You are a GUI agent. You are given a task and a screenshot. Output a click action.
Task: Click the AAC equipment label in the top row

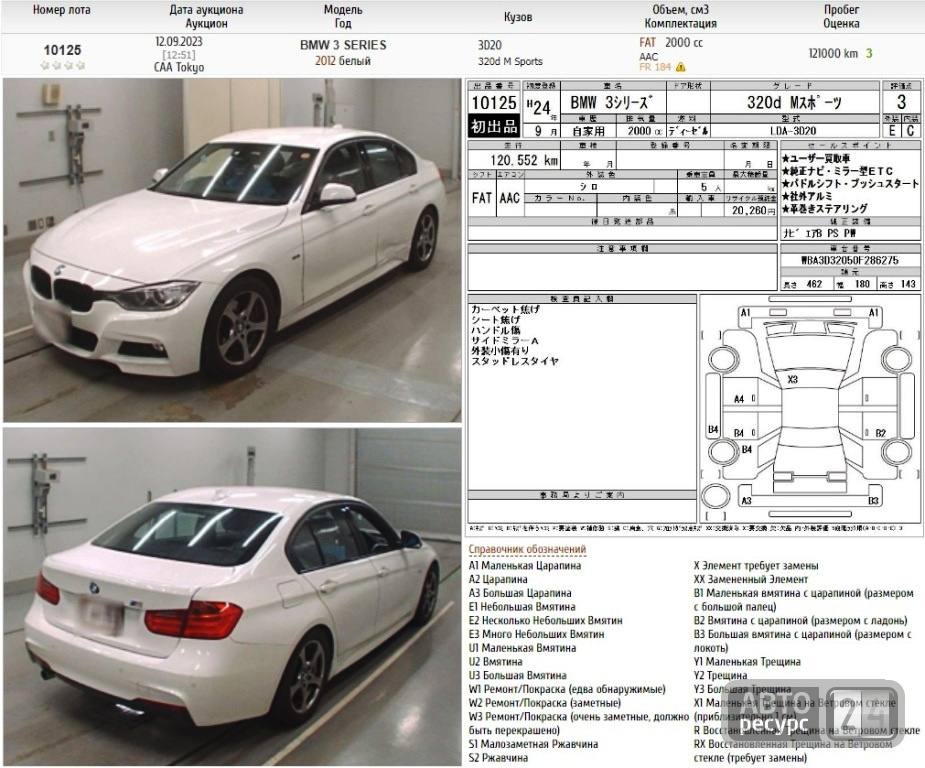[x=648, y=57]
